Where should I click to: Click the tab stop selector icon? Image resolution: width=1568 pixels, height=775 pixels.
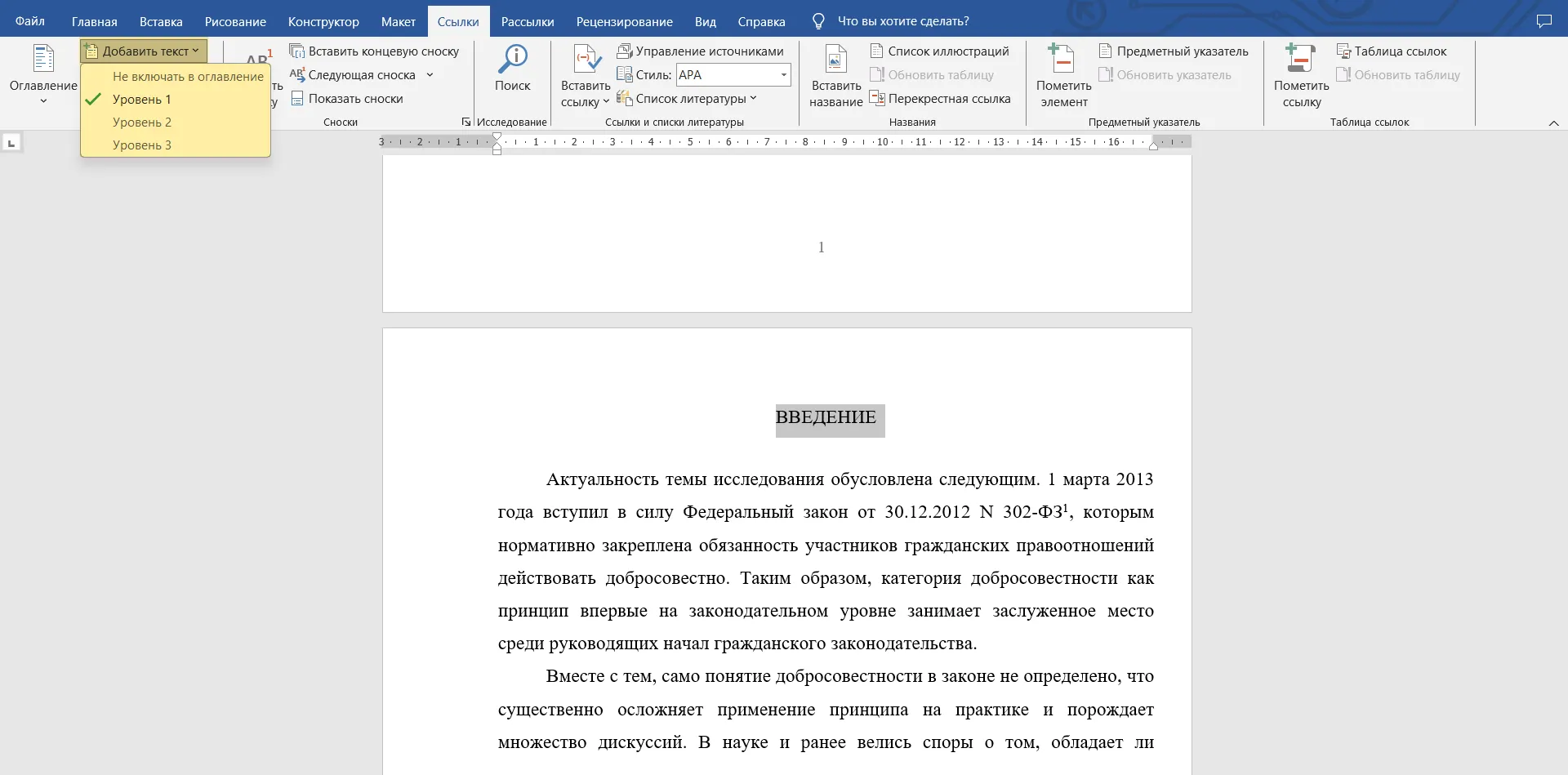tap(11, 143)
